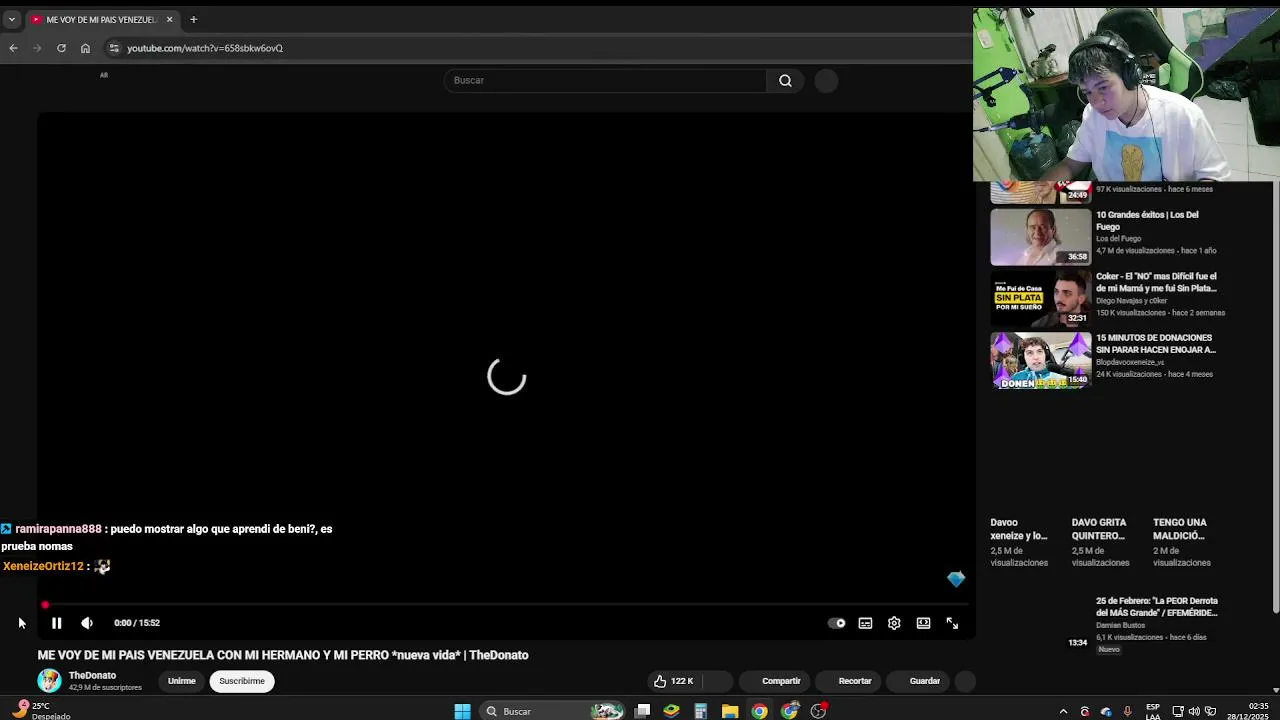
Task: Open TheDonato channel name link
Action: [92, 676]
